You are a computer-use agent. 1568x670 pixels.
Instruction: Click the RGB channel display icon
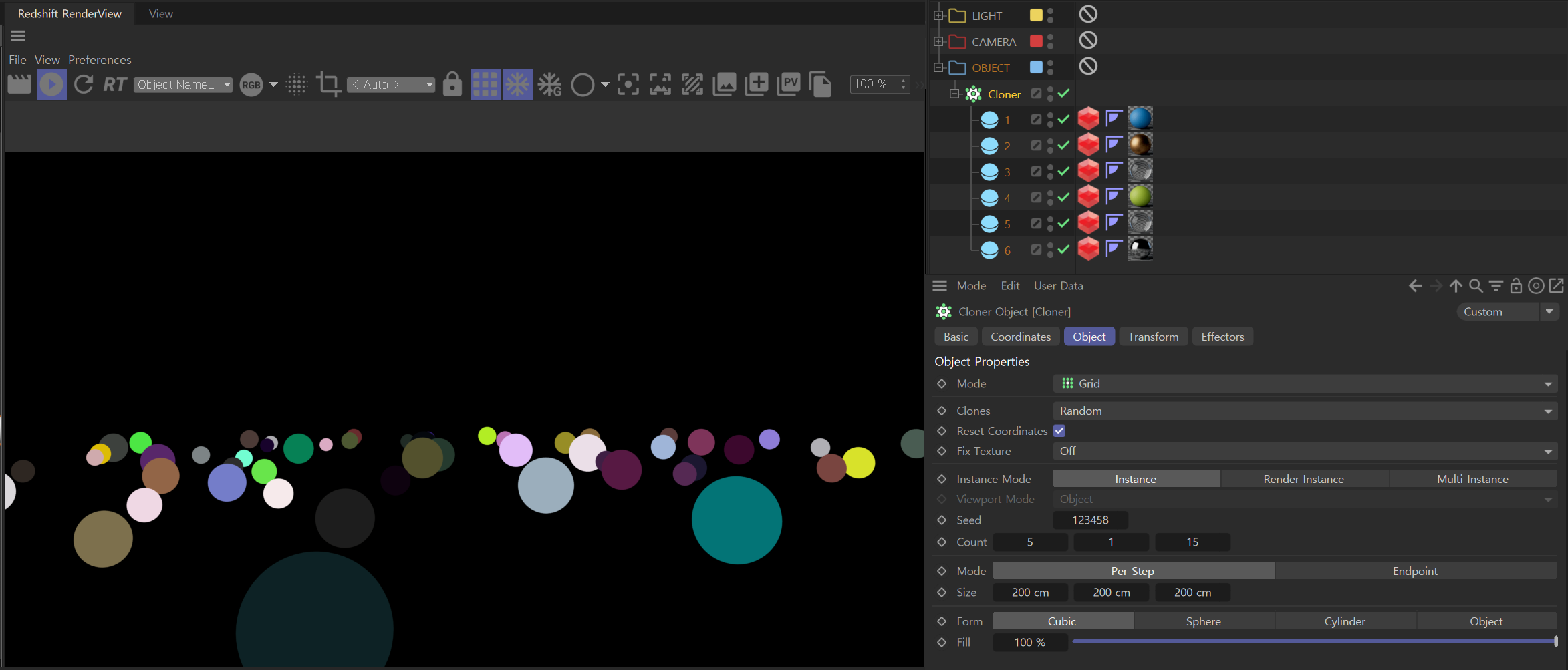[x=251, y=85]
